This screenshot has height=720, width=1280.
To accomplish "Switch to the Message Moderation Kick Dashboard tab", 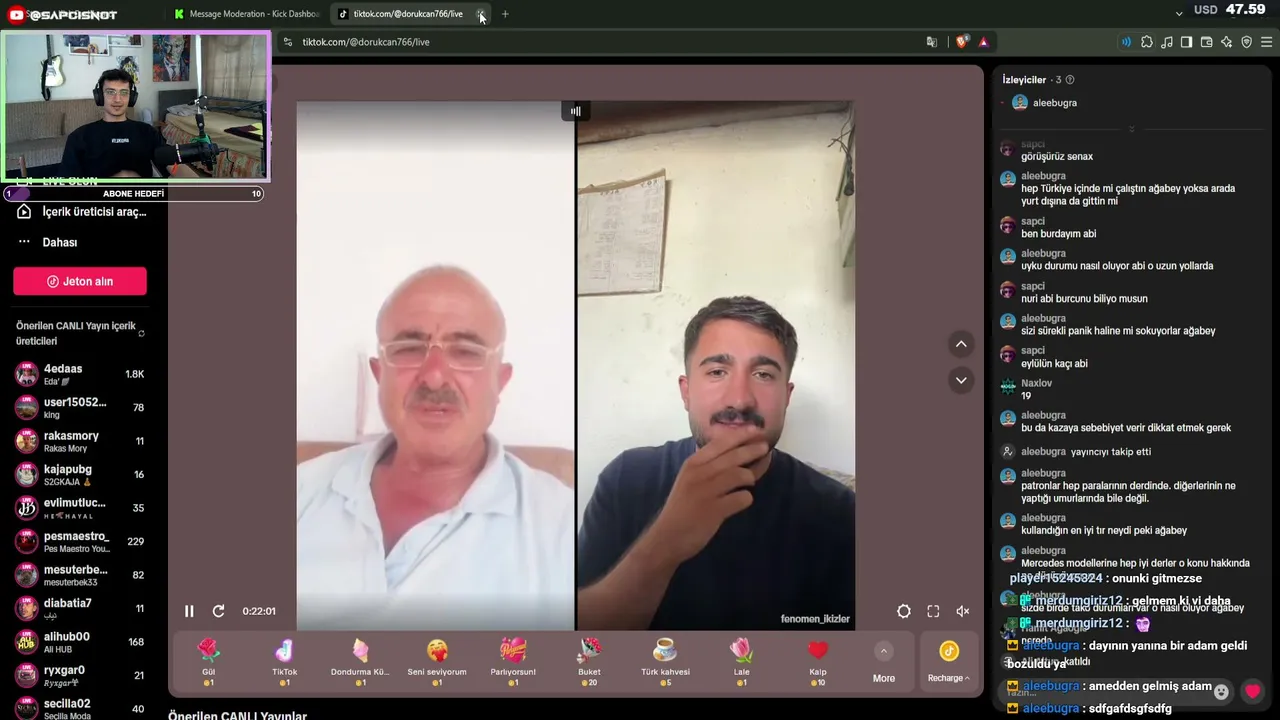I will pyautogui.click(x=246, y=14).
